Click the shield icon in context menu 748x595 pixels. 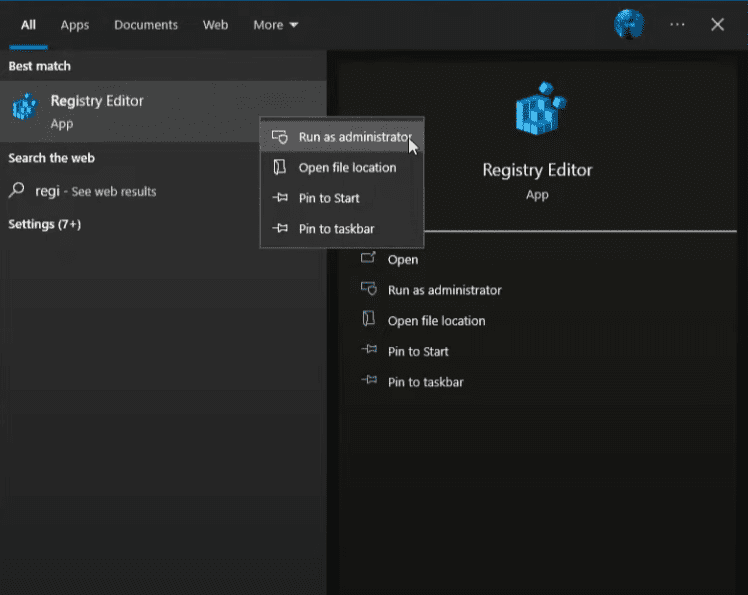click(x=280, y=137)
